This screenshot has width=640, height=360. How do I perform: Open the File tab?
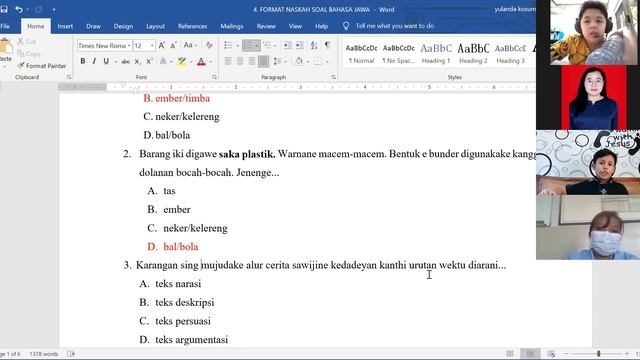[x=5, y=26]
